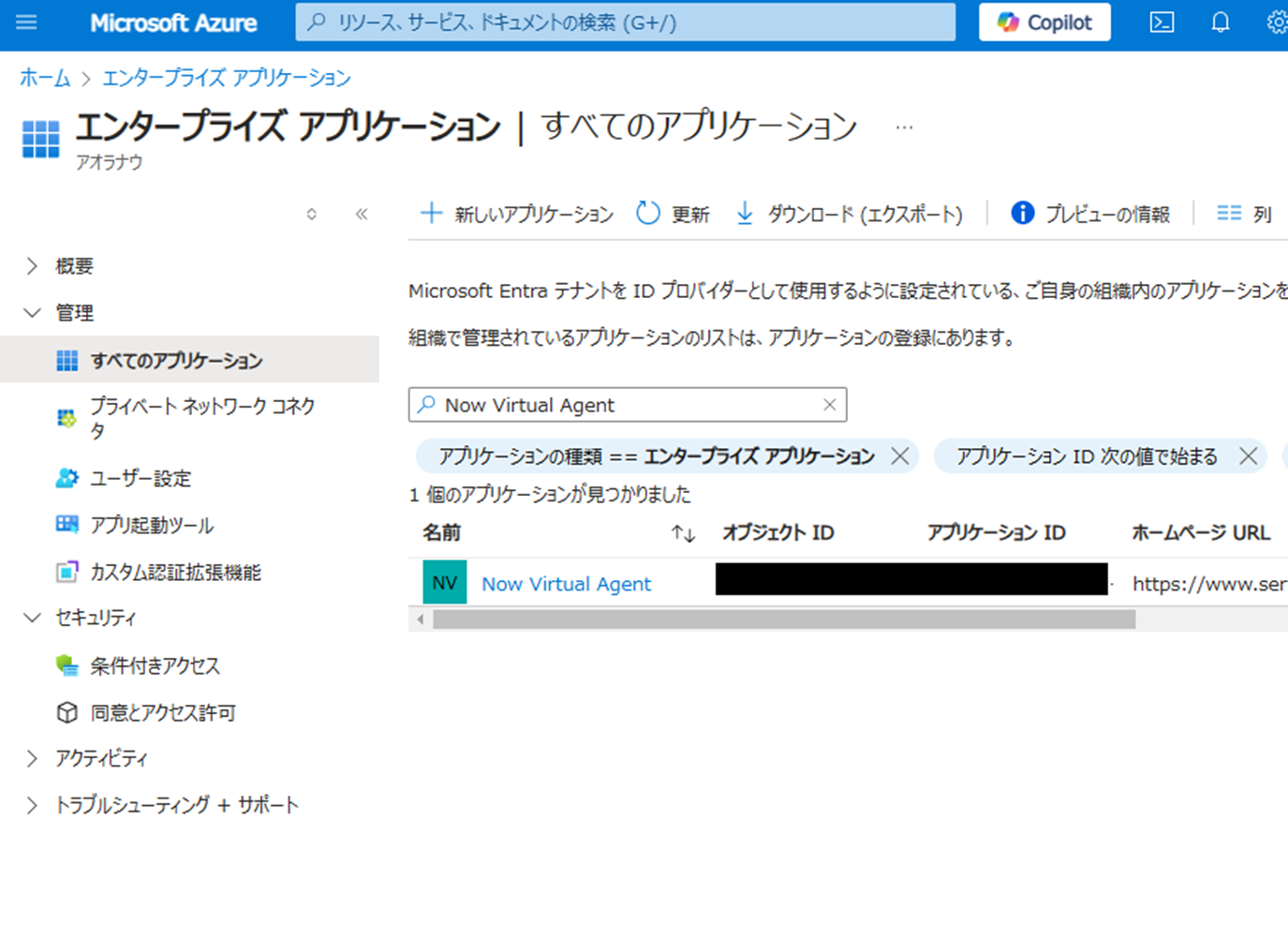1288x925 pixels.
Task: Click result count text 1 個のアプリケーション
Action: point(550,494)
